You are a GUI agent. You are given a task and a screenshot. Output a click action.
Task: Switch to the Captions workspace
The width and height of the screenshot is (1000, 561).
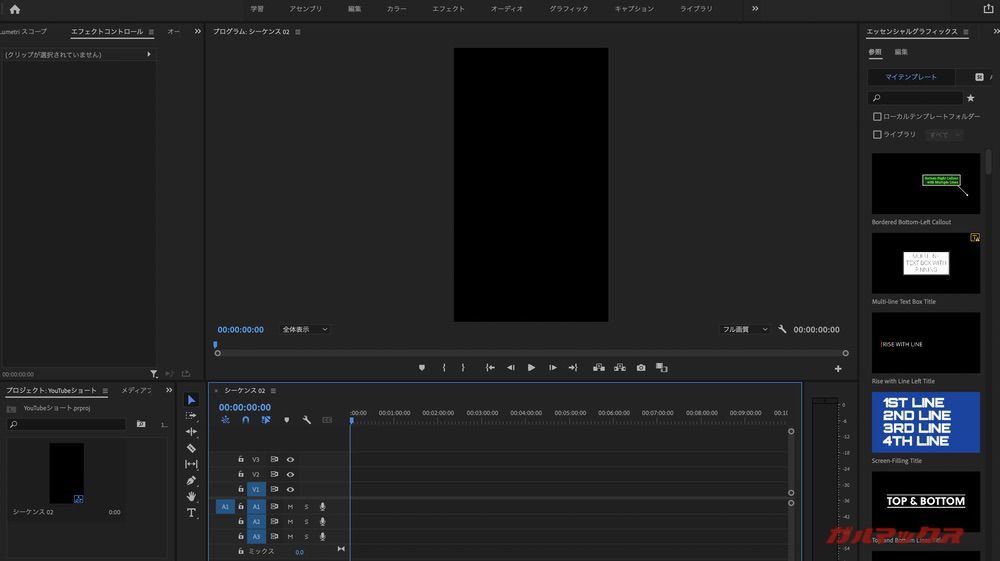click(634, 9)
